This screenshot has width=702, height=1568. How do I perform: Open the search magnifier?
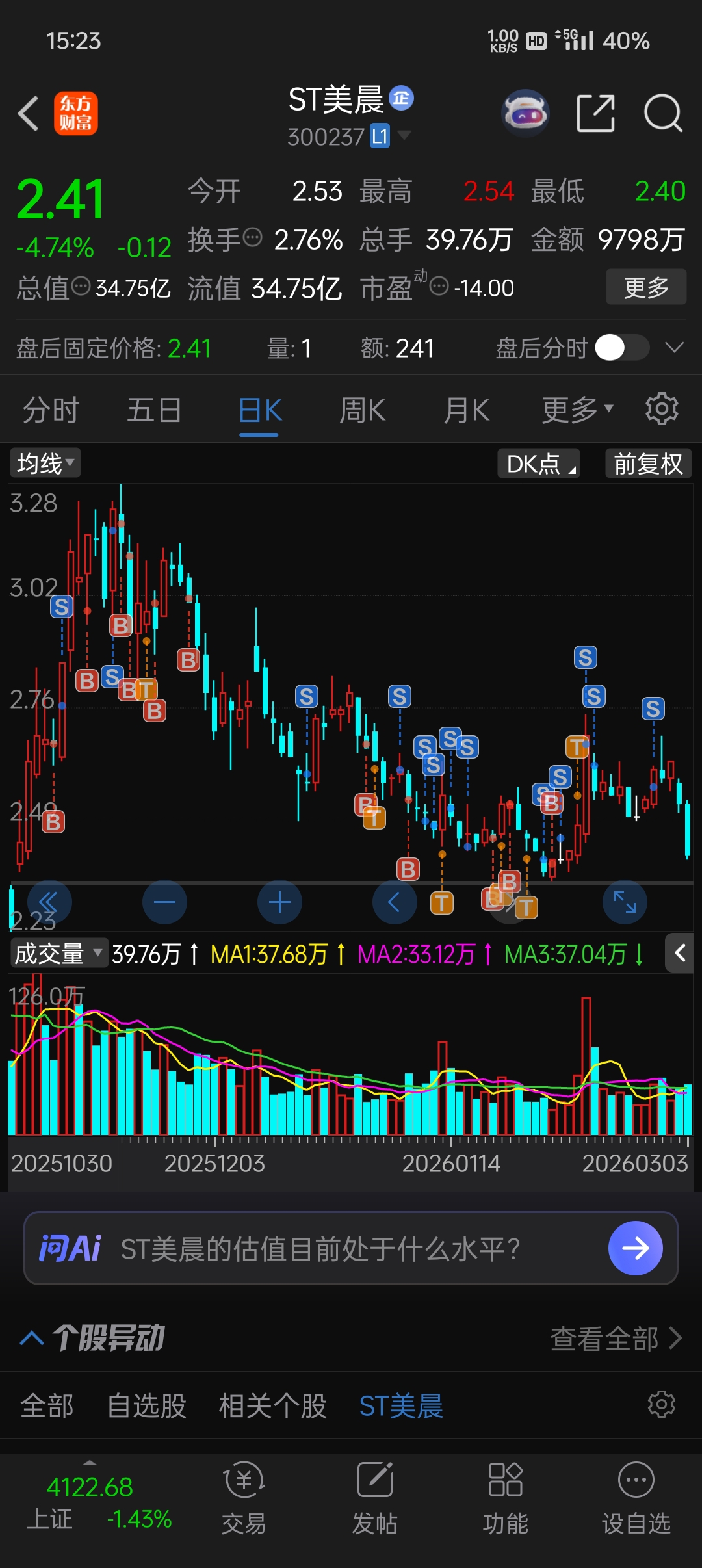(662, 113)
